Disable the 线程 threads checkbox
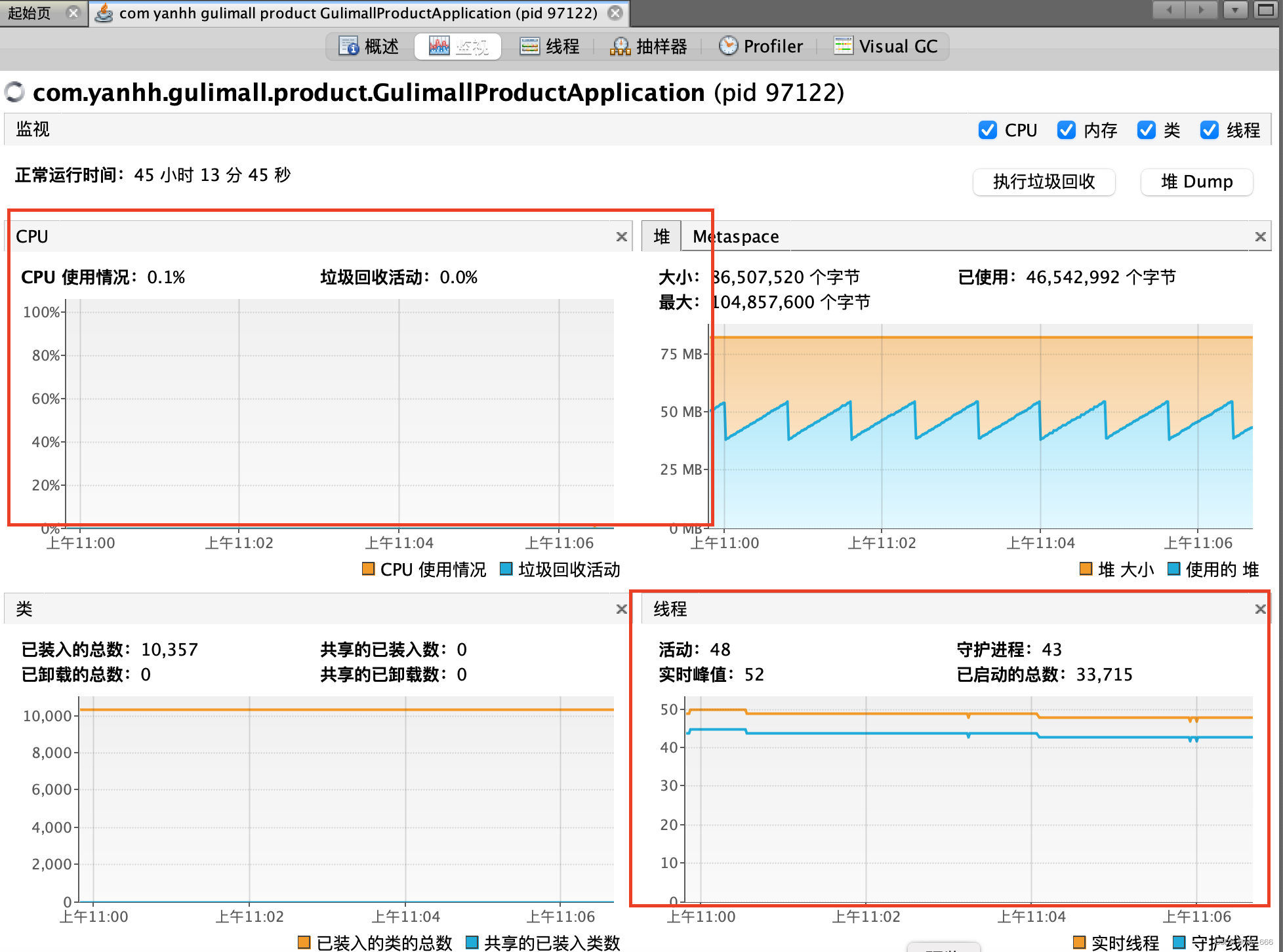This screenshot has width=1283, height=952. click(x=1209, y=130)
